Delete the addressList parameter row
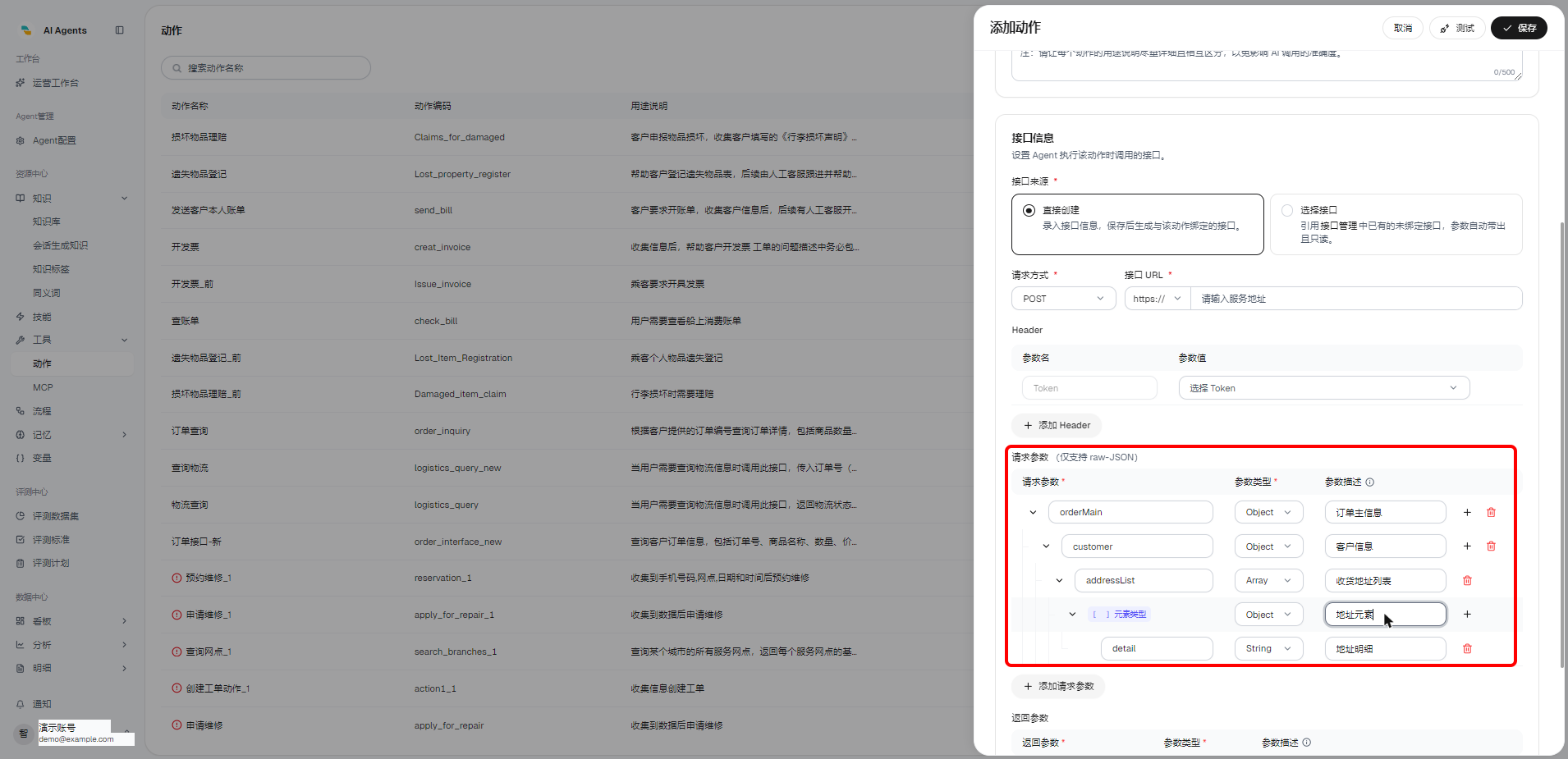 pyautogui.click(x=1467, y=580)
